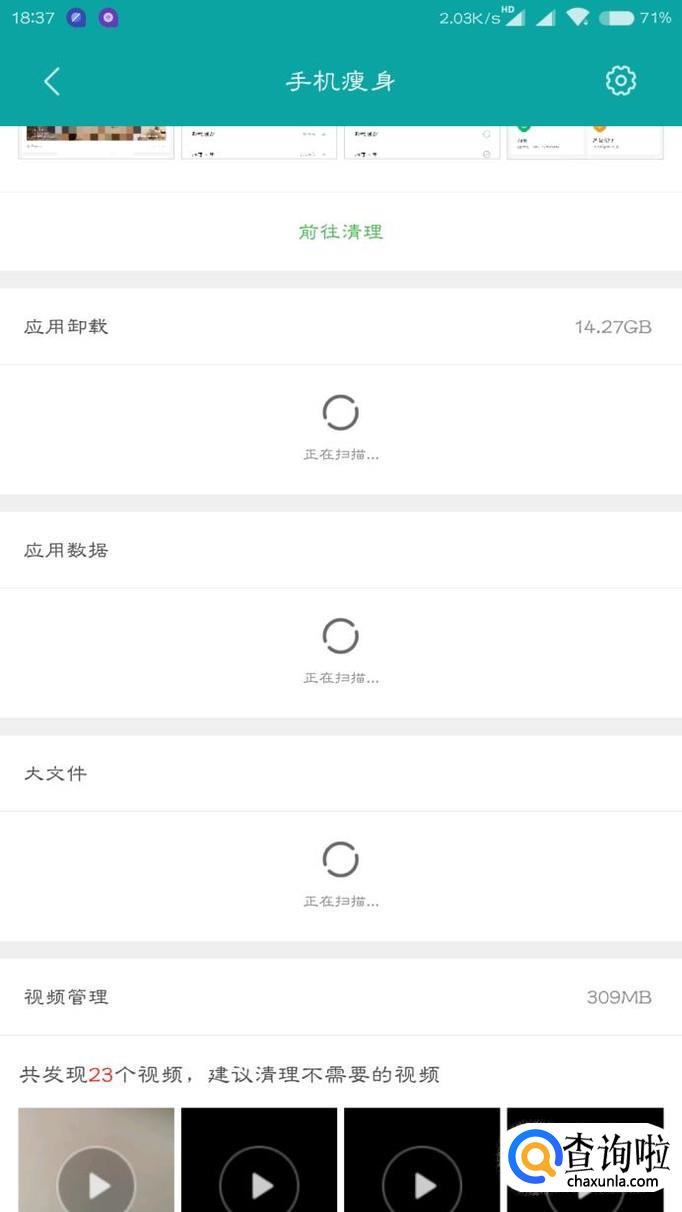The image size is (682, 1212).
Task: Play the third video thumbnail
Action: (423, 1185)
